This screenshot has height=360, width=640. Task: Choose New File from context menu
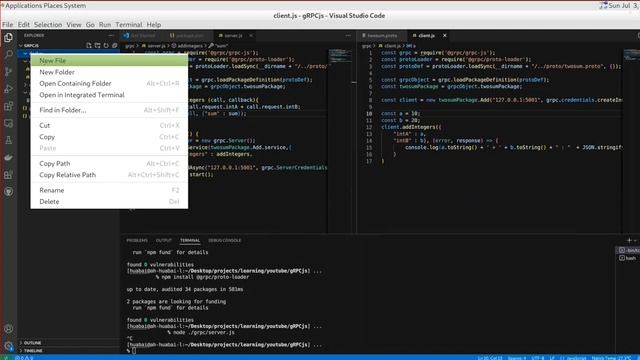[x=109, y=60]
